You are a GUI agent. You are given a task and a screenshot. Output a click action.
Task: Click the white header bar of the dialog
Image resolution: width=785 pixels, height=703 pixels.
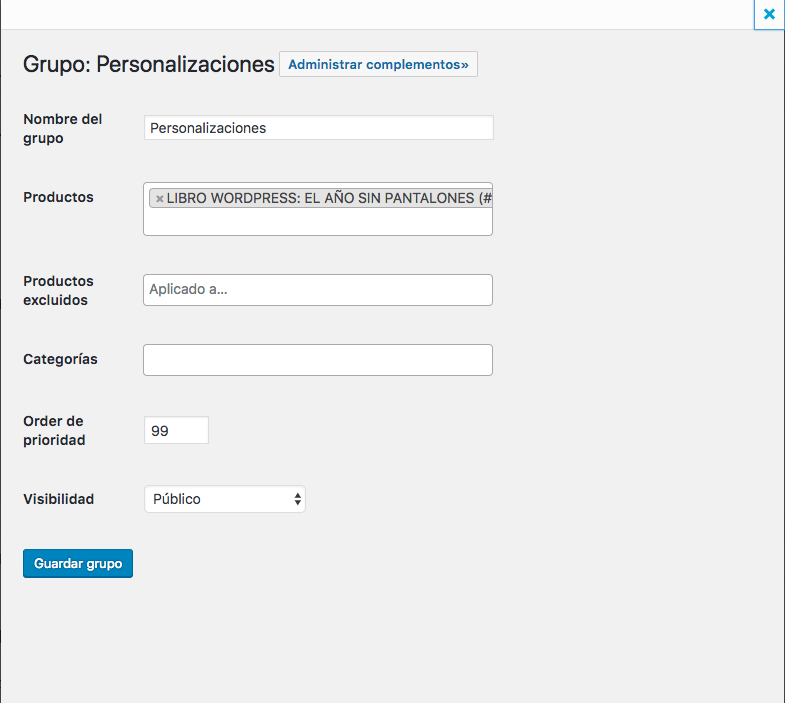(380, 14)
